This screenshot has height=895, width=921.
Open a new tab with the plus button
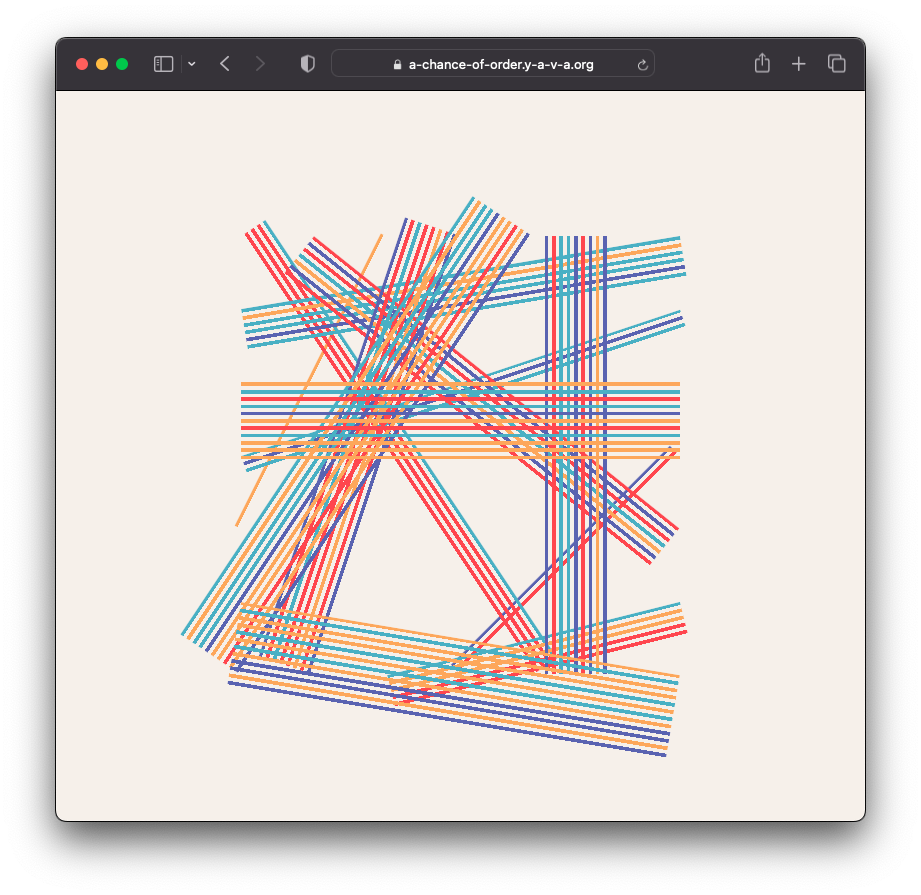[x=799, y=64]
